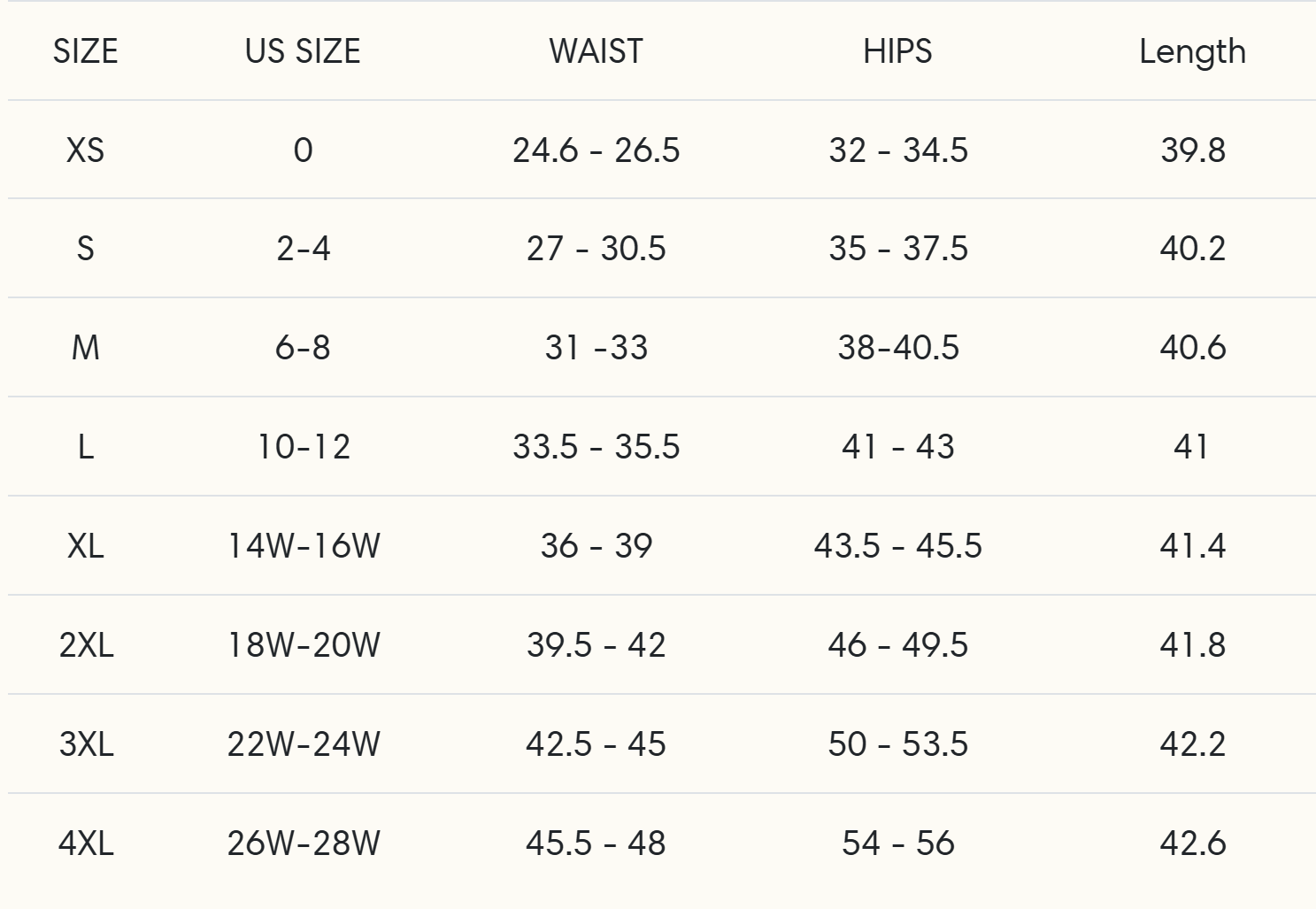Image resolution: width=1316 pixels, height=909 pixels.
Task: Select the HIPS column header
Action: click(x=897, y=51)
